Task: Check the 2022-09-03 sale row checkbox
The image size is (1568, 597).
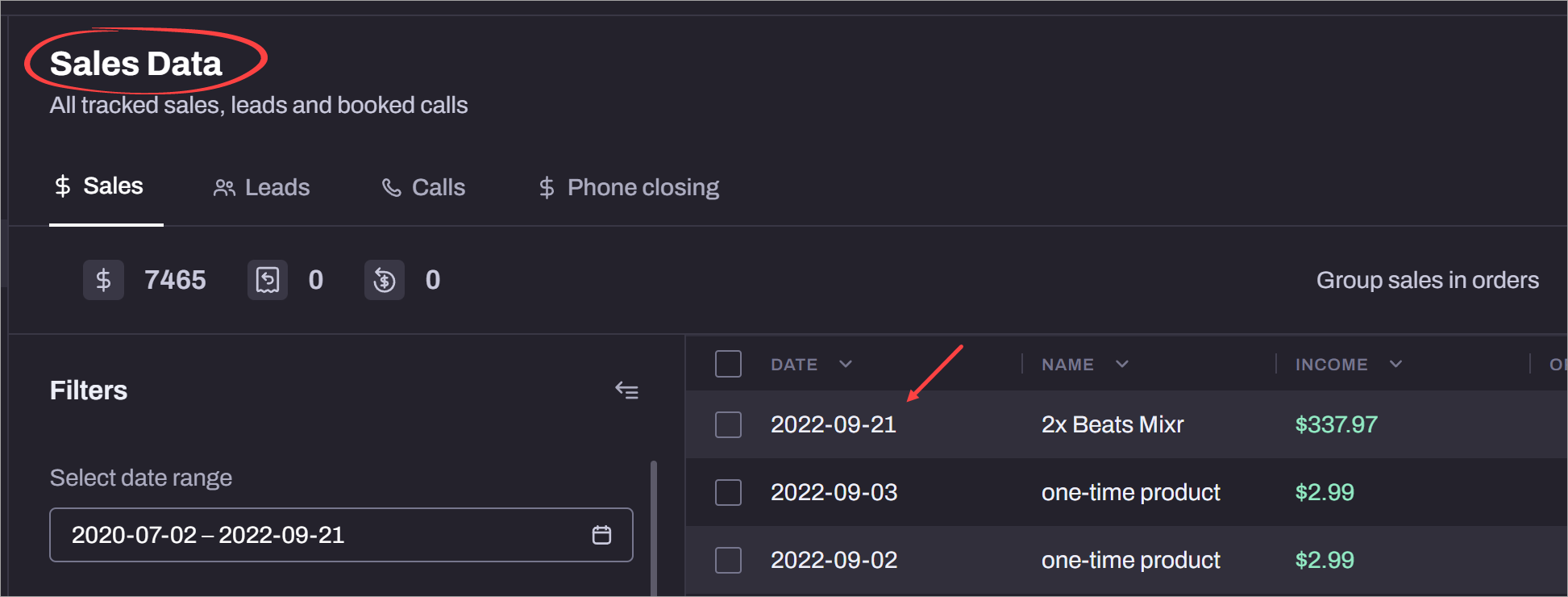Action: click(728, 492)
